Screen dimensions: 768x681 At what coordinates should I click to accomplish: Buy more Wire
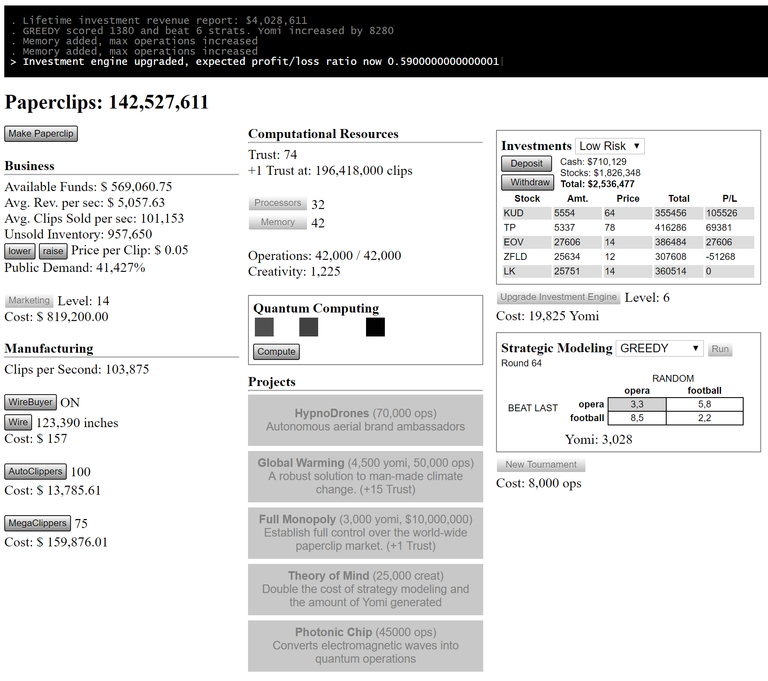coord(18,422)
